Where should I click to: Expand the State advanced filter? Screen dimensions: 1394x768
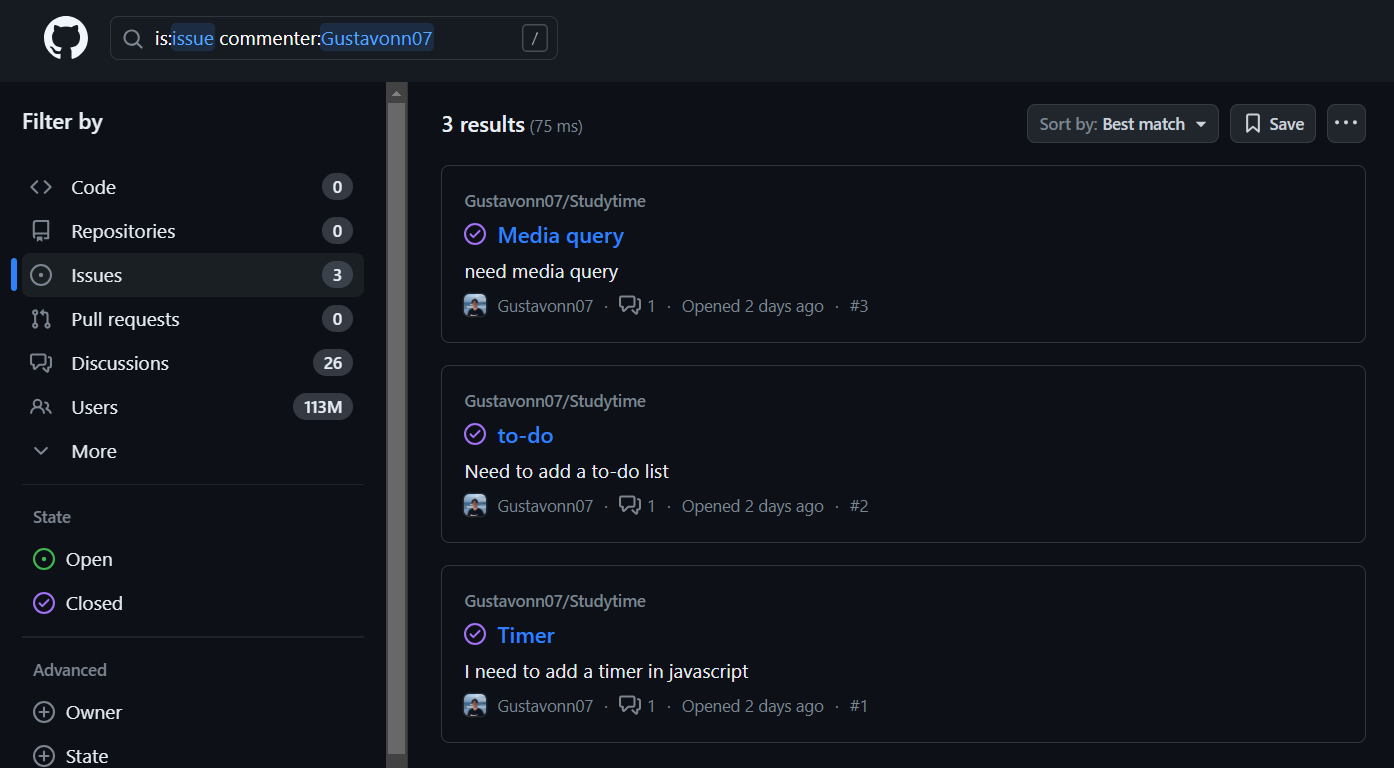[84, 755]
